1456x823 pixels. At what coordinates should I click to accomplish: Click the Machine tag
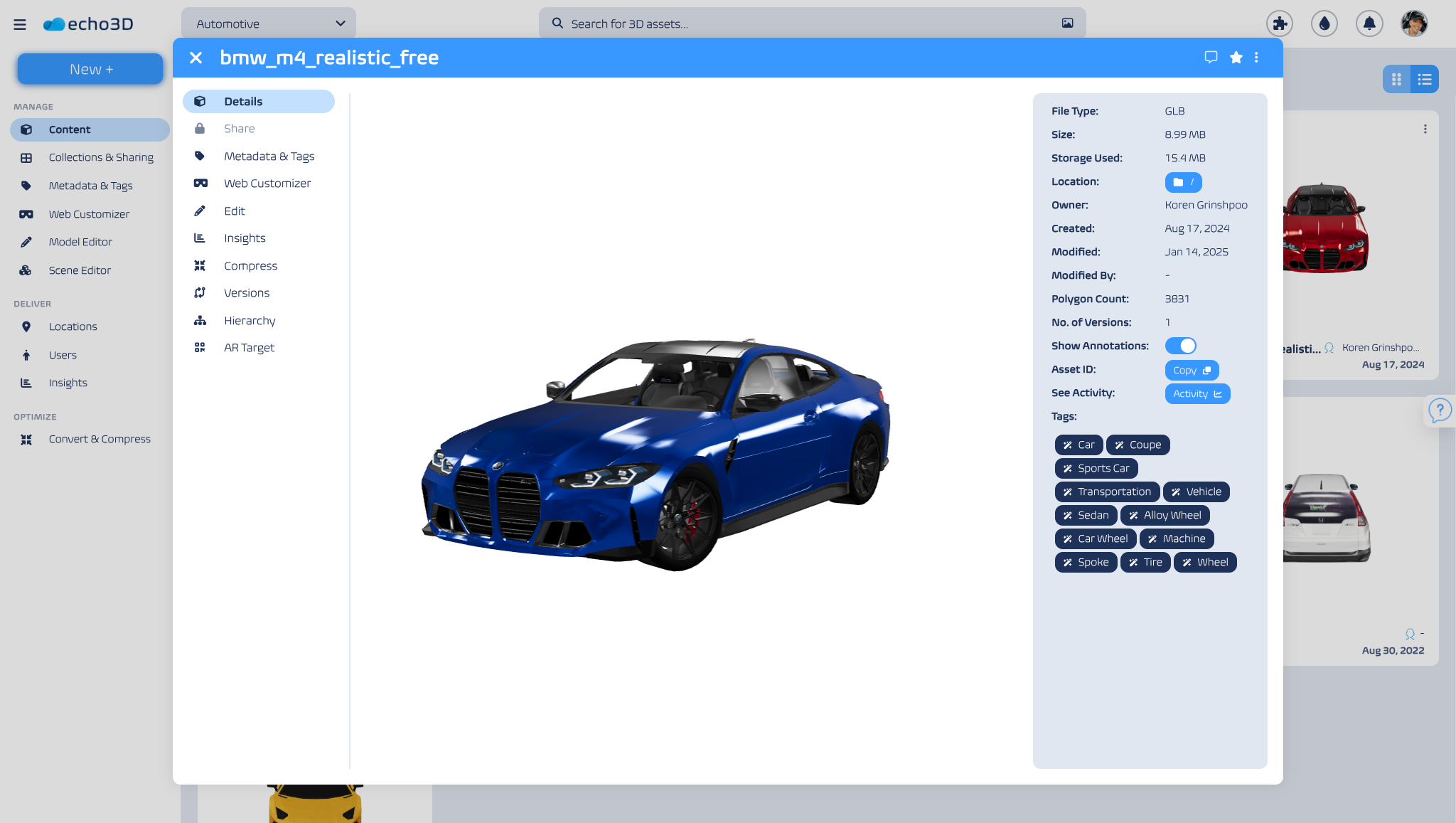[x=1177, y=538]
